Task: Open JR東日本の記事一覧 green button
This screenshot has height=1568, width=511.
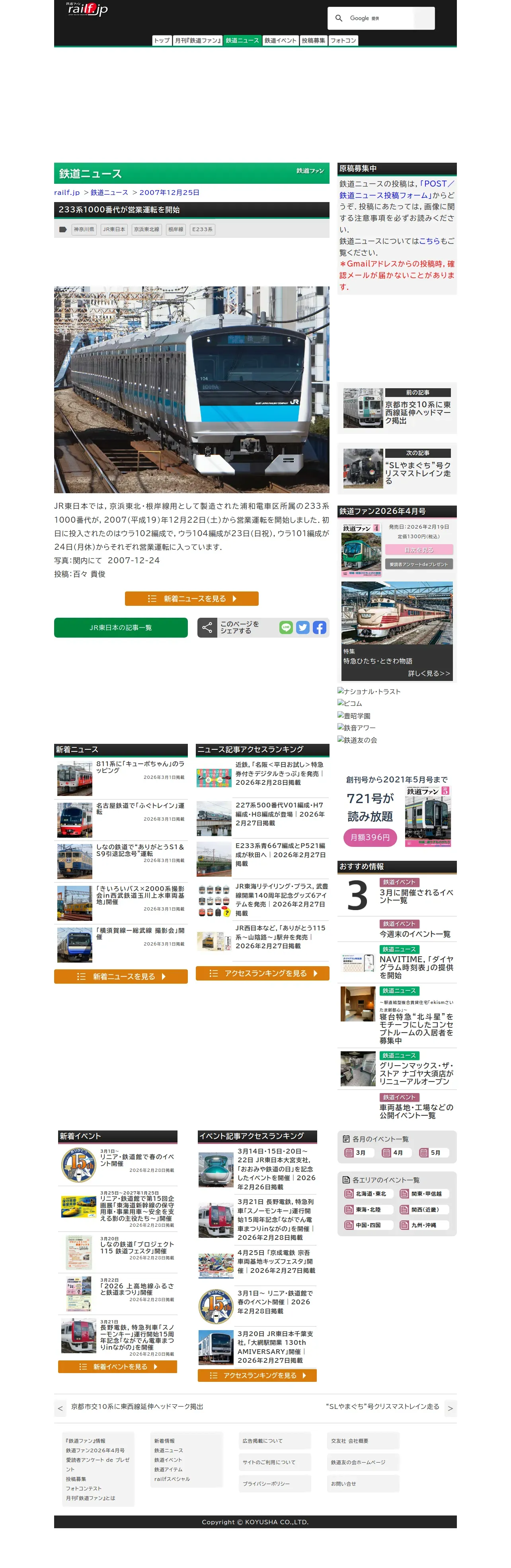Action: [121, 628]
